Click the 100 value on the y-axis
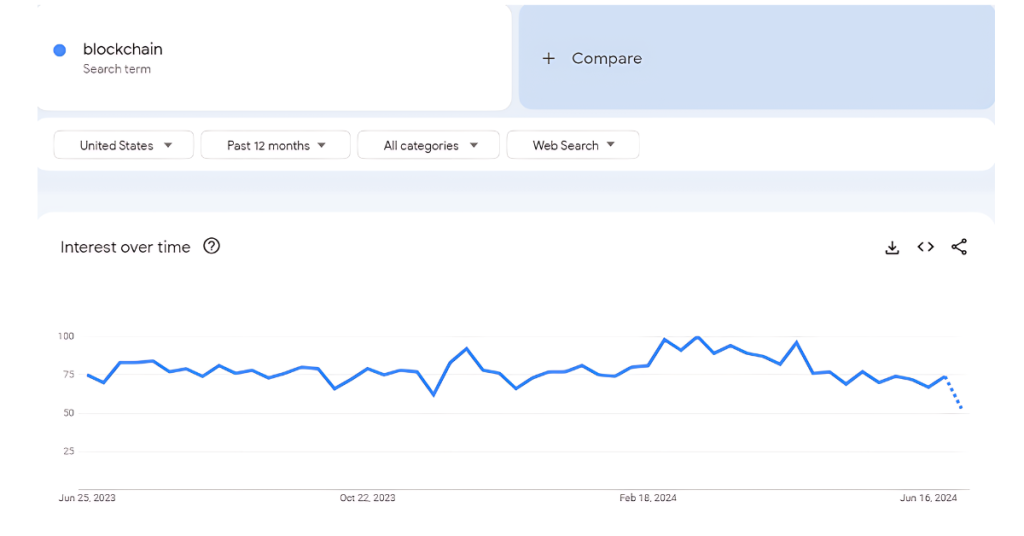Image resolution: width=1024 pixels, height=536 pixels. click(x=66, y=336)
